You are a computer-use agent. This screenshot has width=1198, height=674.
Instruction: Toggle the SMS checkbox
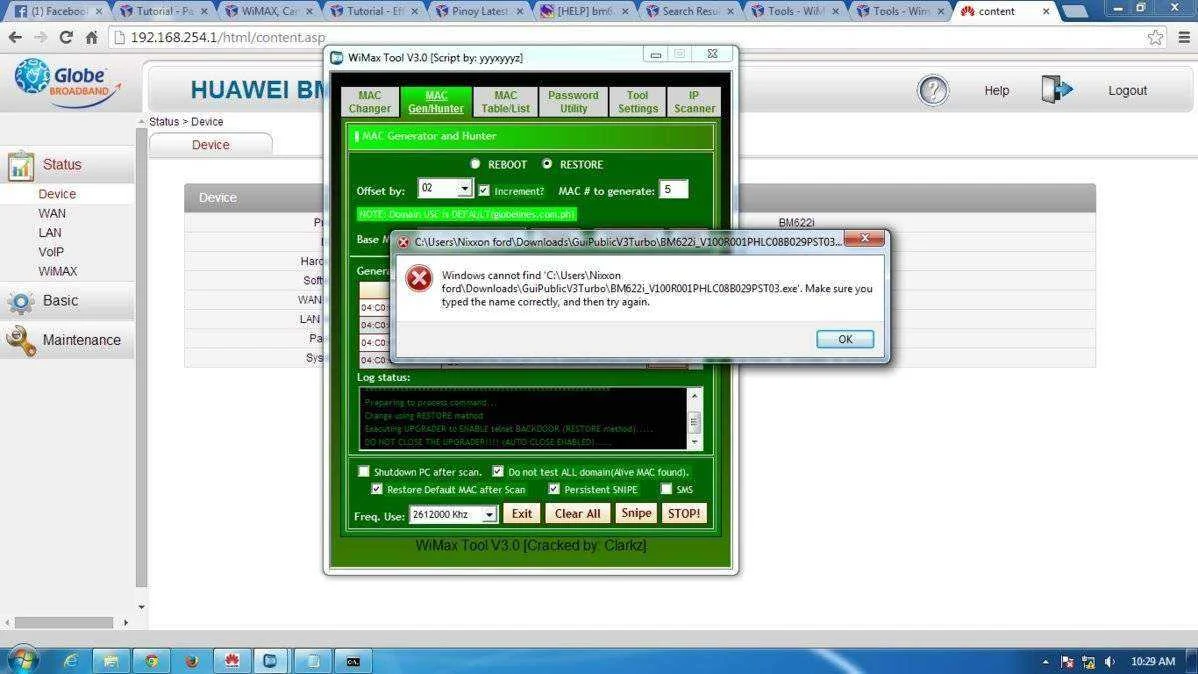tap(666, 489)
